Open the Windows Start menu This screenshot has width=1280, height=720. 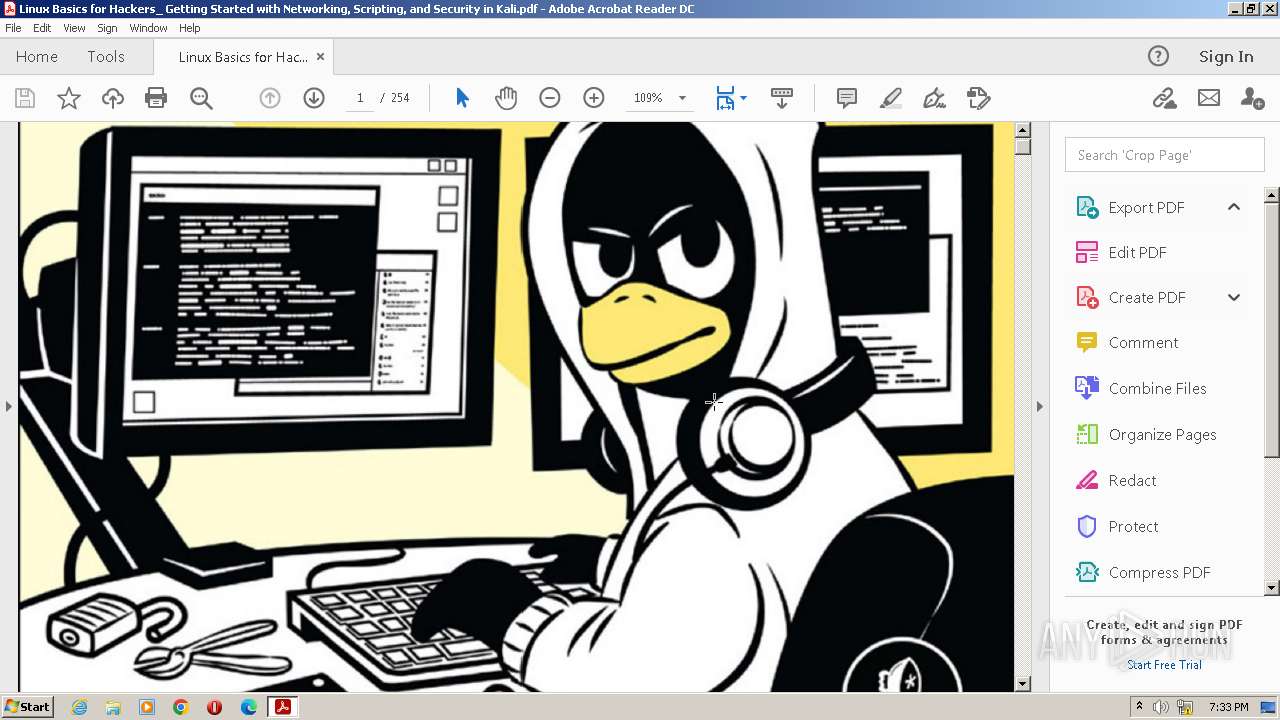pyautogui.click(x=27, y=707)
